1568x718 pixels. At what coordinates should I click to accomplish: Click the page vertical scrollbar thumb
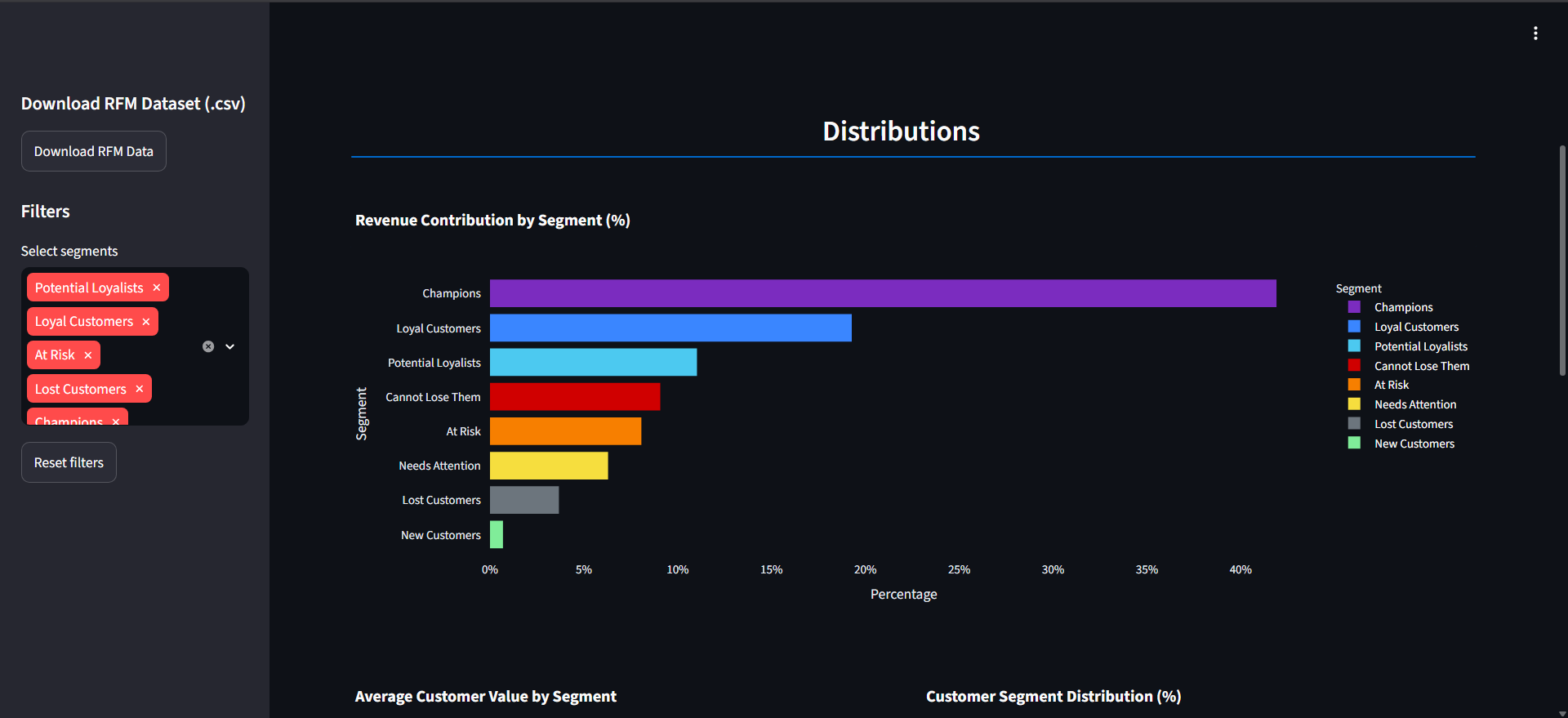pos(1562,260)
